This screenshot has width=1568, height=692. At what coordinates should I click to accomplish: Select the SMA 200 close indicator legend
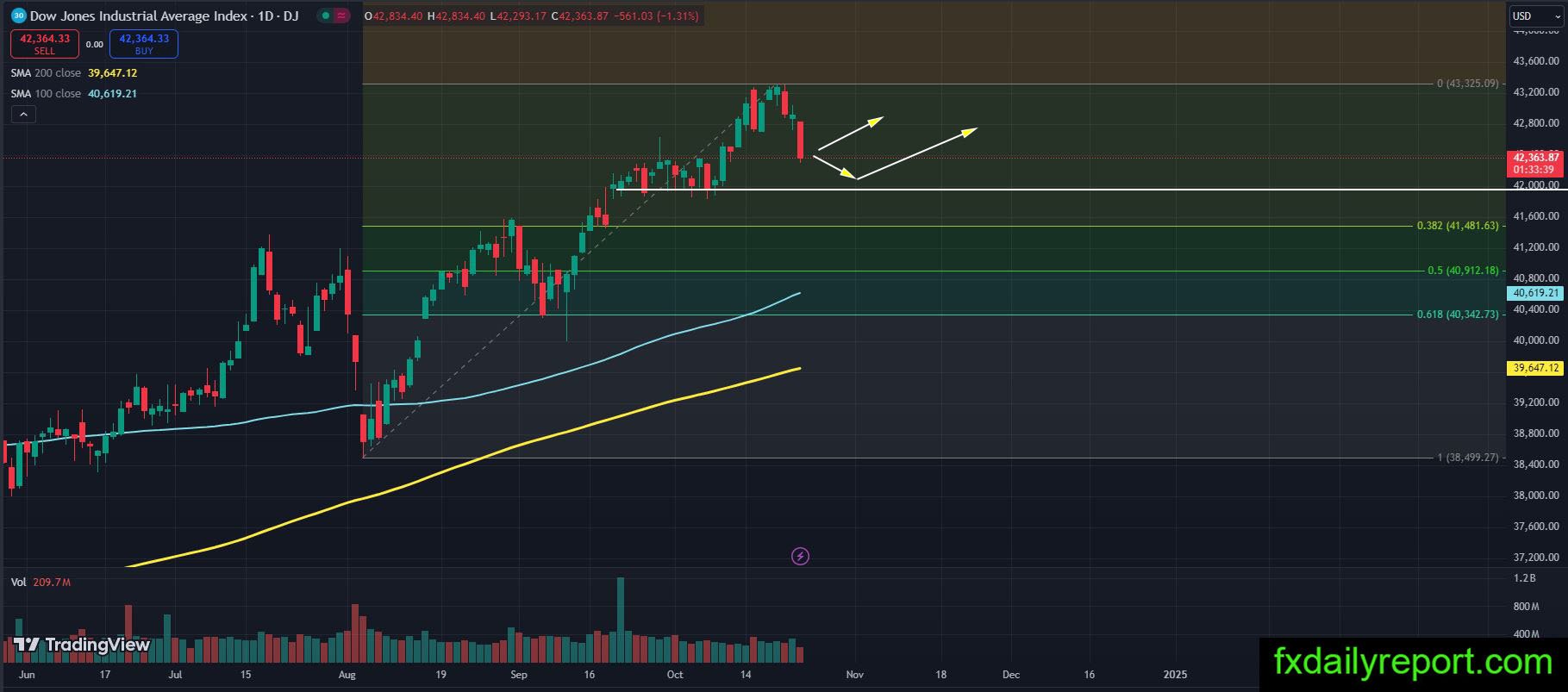pos(74,73)
